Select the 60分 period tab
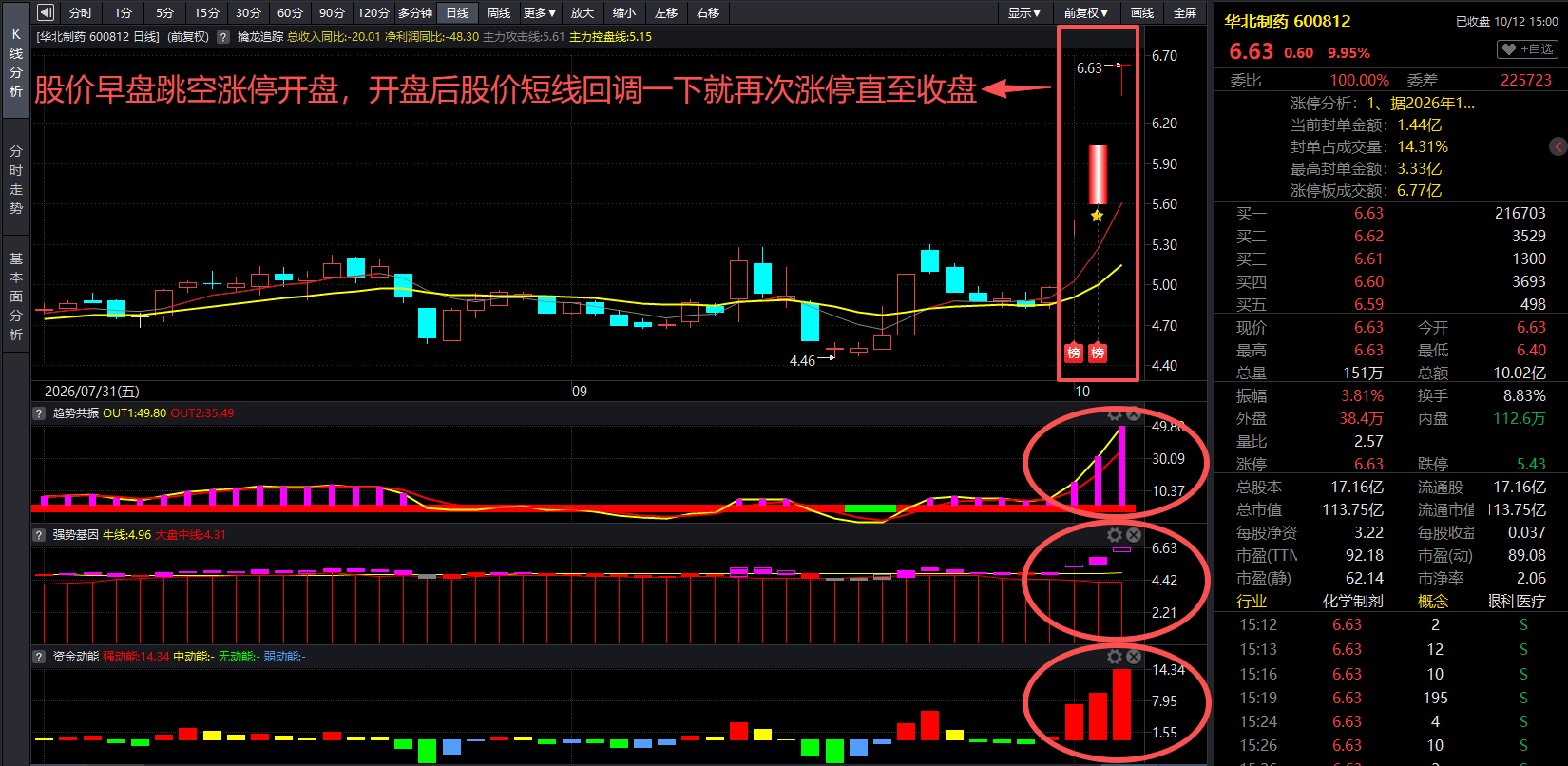Image resolution: width=1568 pixels, height=766 pixels. tap(291, 12)
